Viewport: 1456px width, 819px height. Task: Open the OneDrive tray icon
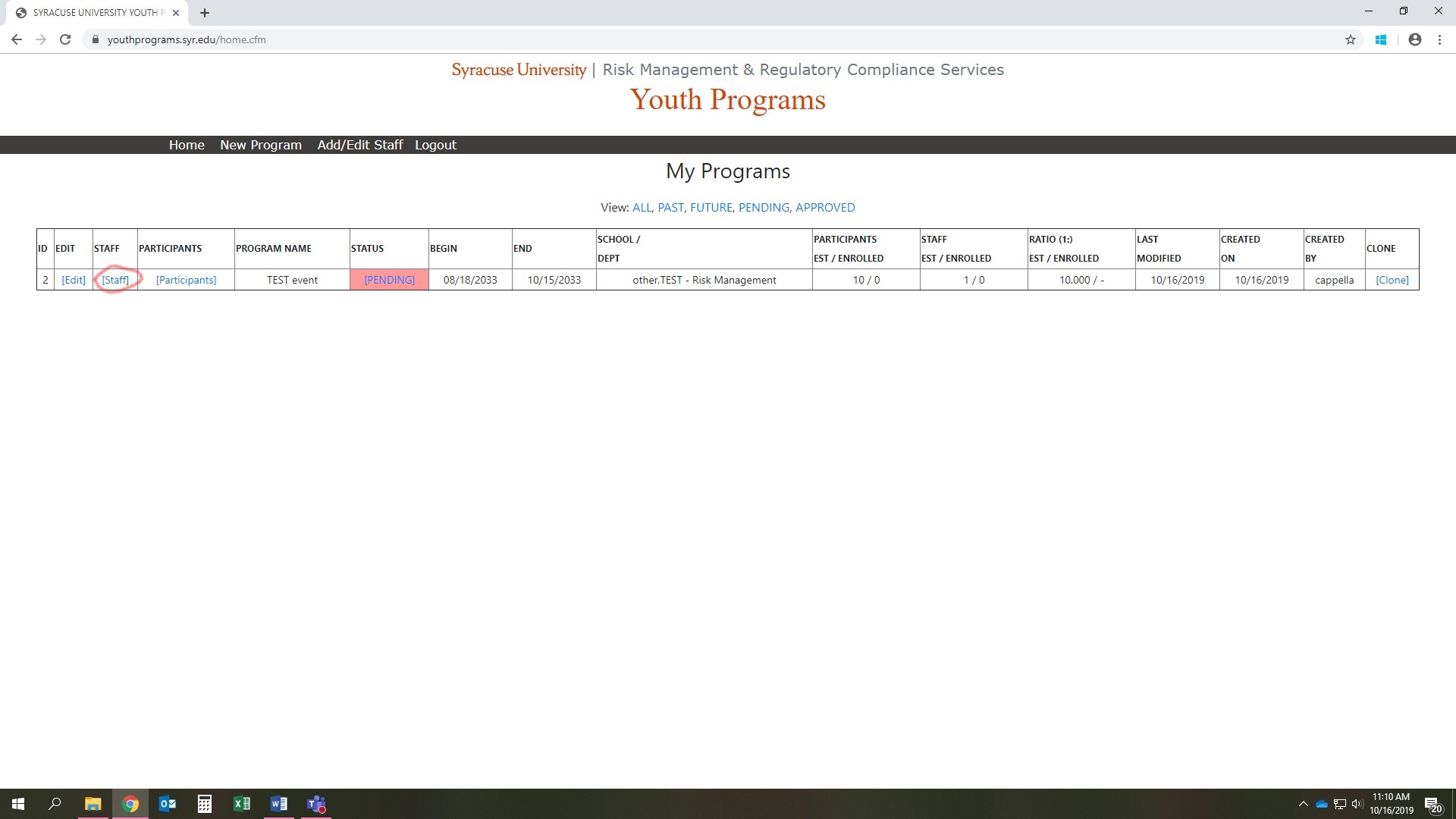(1322, 804)
